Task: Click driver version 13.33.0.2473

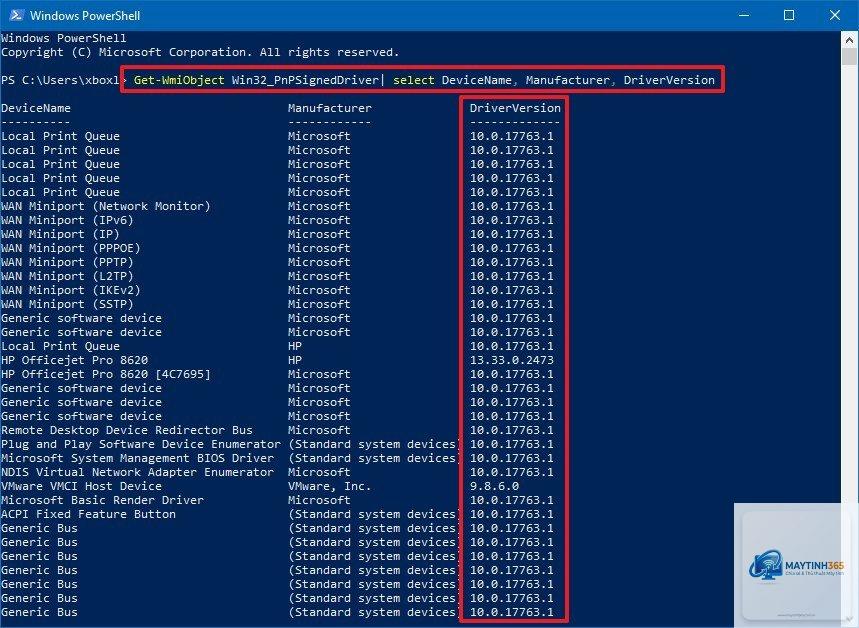Action: (512, 360)
